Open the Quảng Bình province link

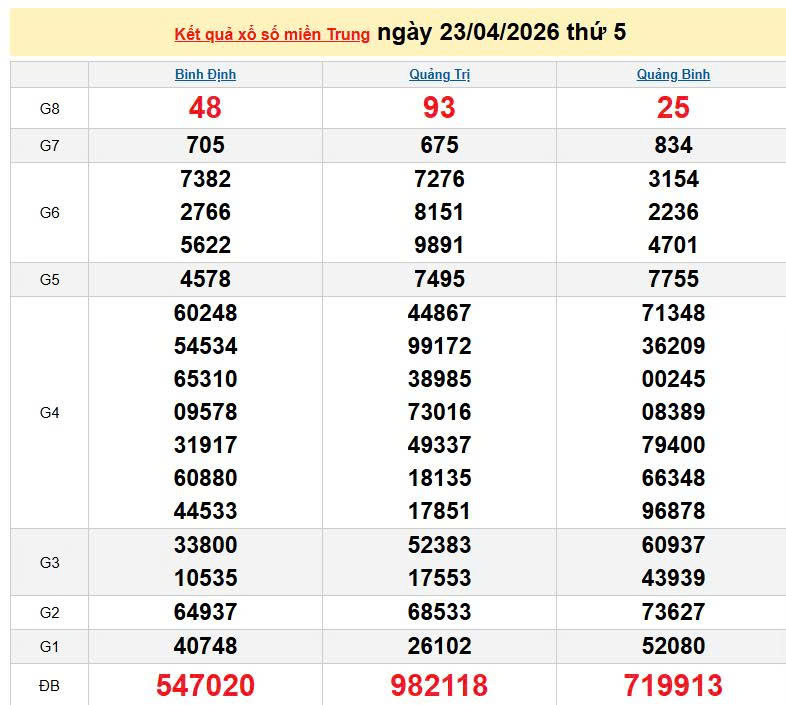(x=673, y=74)
